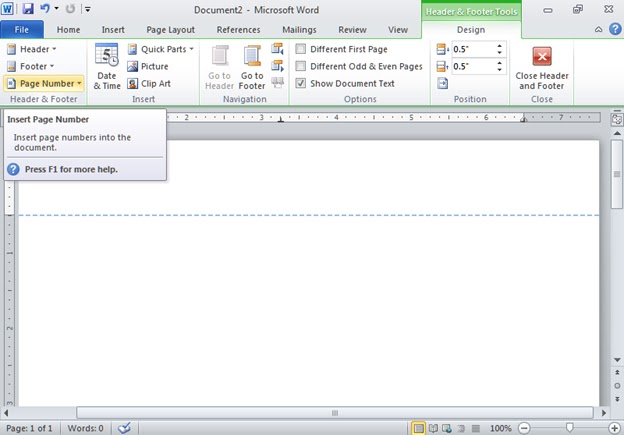The image size is (624, 435).
Task: Open the Customize Quick Access Toolbar arrow
Action: tap(88, 9)
